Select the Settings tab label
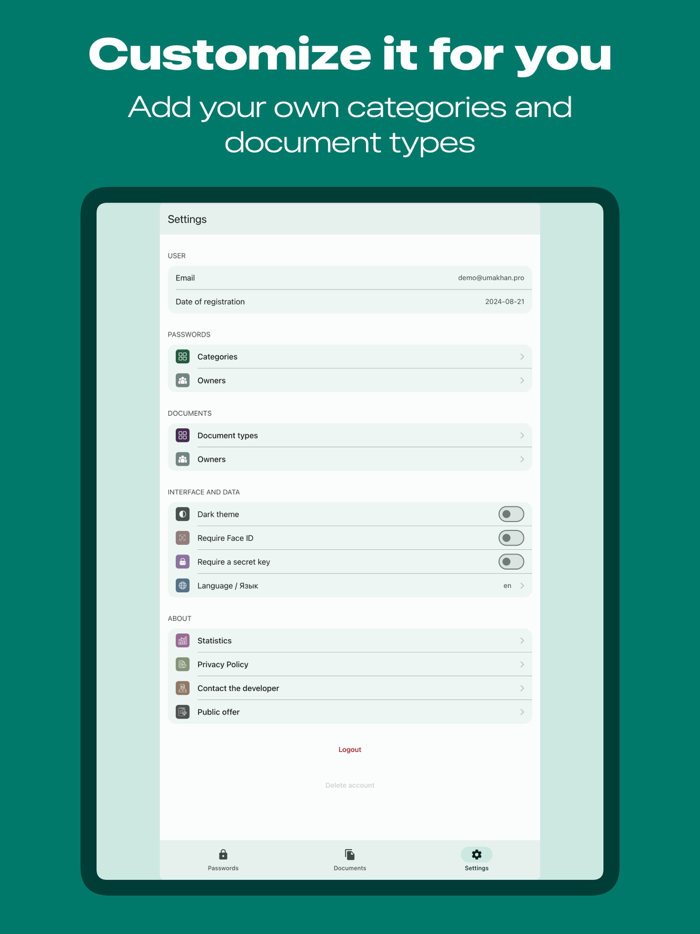The height and width of the screenshot is (934, 700). [477, 868]
